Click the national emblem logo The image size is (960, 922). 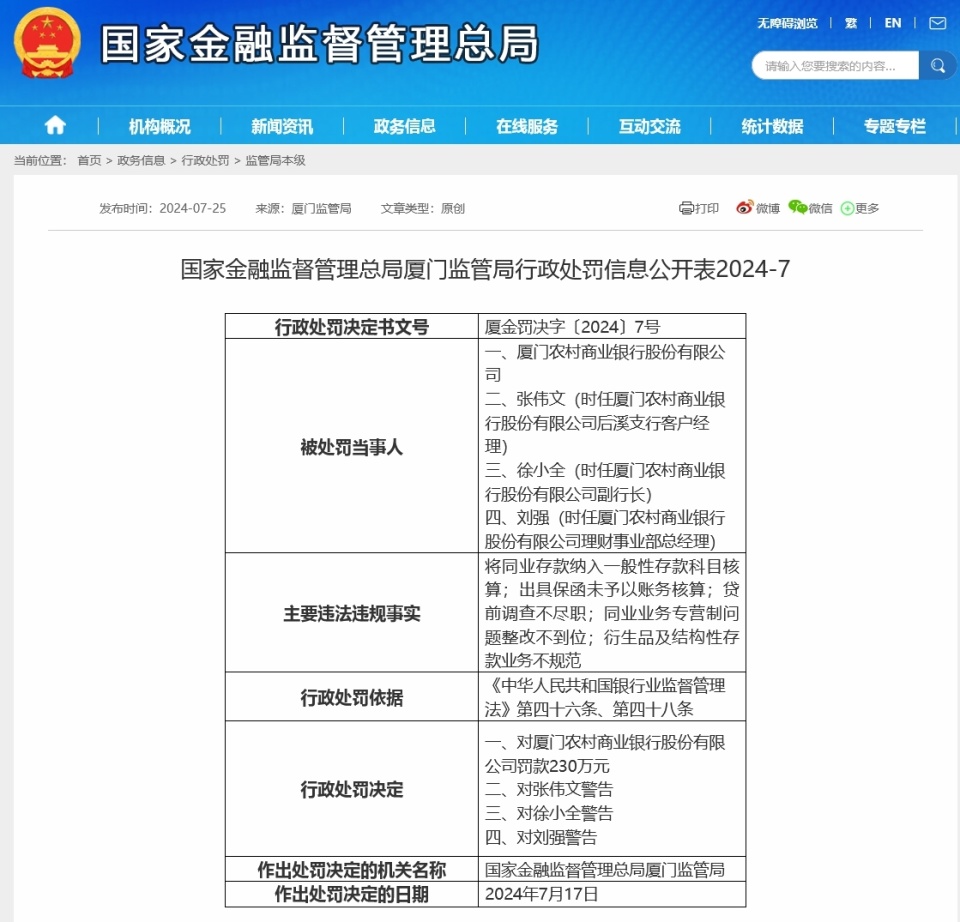click(47, 43)
